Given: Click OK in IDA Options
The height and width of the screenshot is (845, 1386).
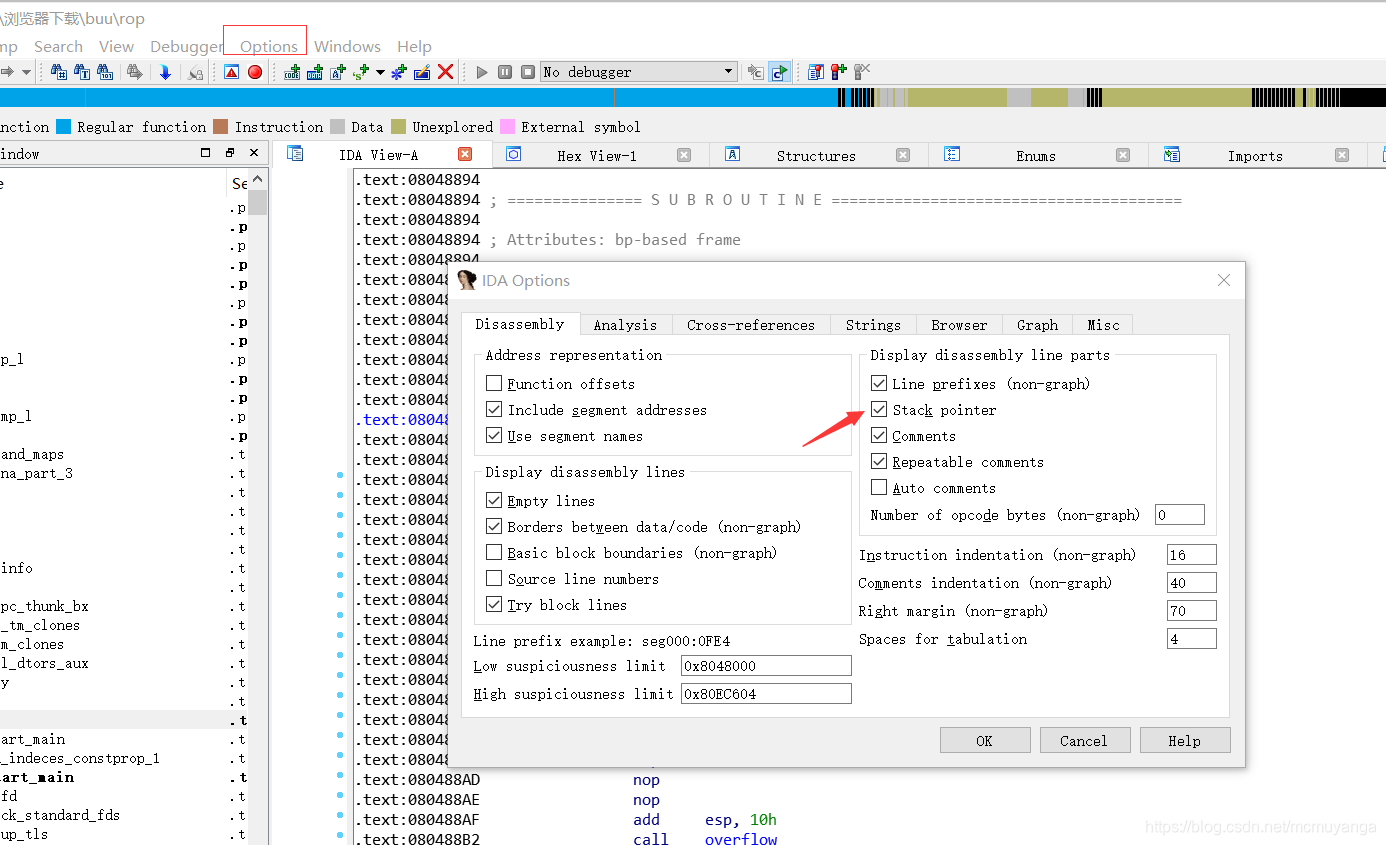Looking at the screenshot, I should (985, 740).
